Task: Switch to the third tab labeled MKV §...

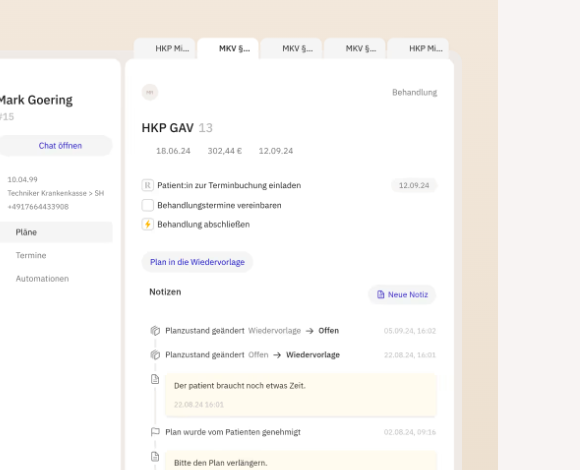Action: pos(291,48)
